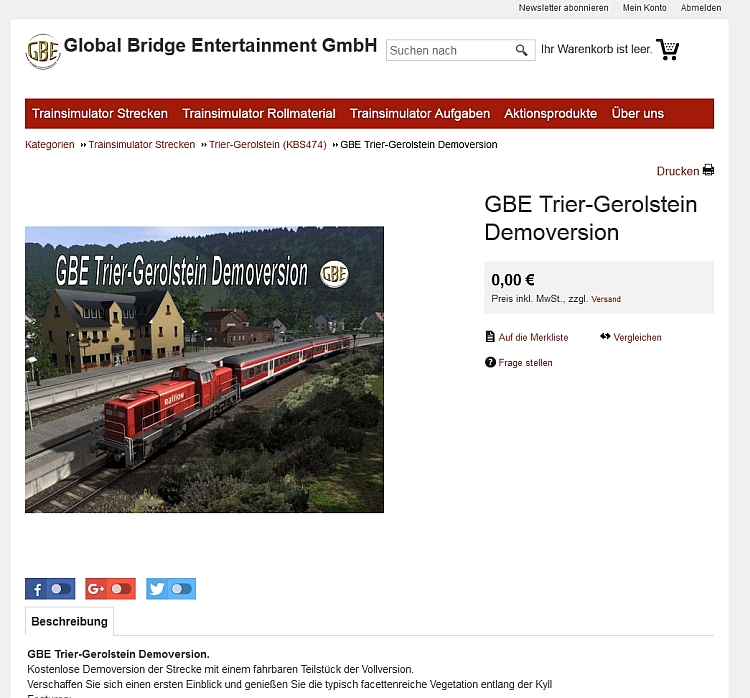This screenshot has width=750, height=698.
Task: Enable the Google Plus share toggle
Action: 121,589
